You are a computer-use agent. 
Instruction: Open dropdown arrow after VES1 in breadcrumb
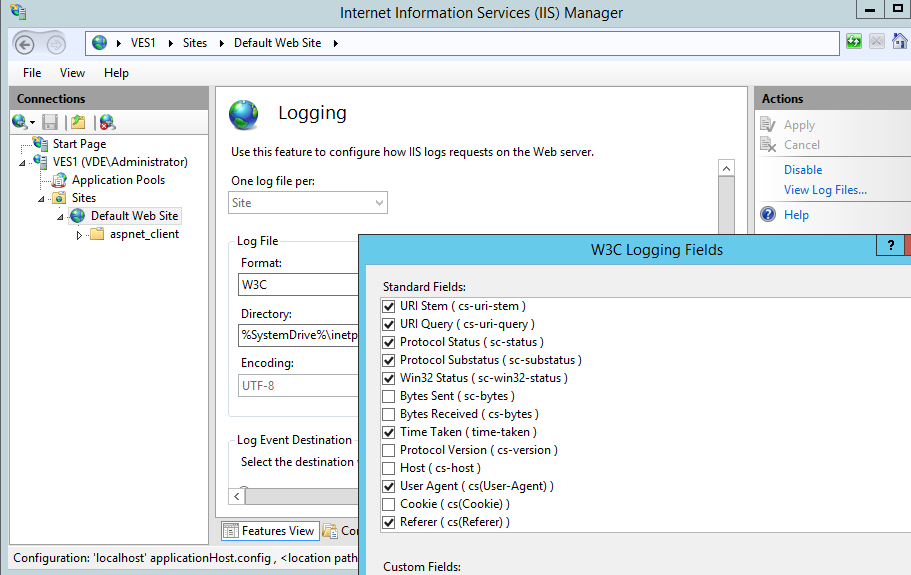pyautogui.click(x=171, y=43)
